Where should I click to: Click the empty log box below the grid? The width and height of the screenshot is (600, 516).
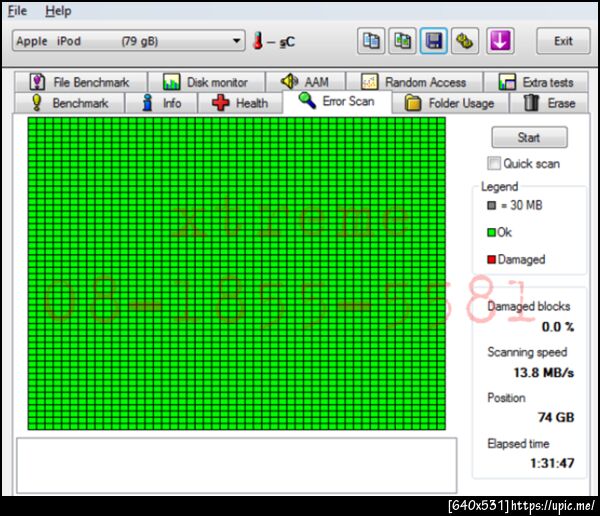[236, 465]
